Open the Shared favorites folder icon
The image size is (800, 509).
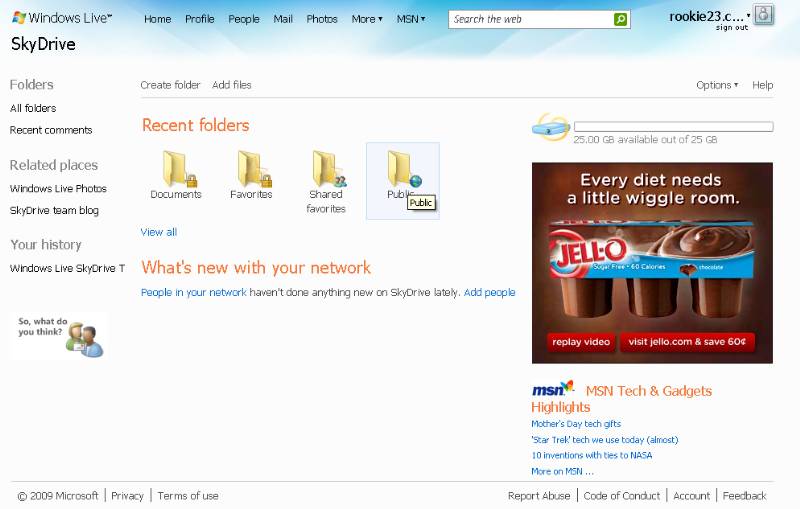[x=329, y=169]
